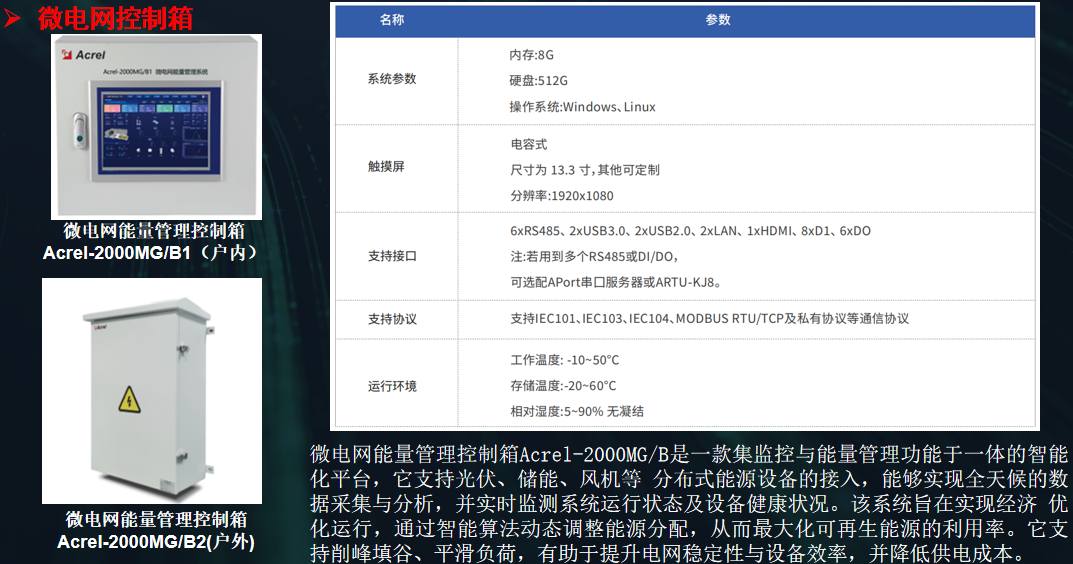
Task: Click caption Acrel-2000MG/B2(户外)
Action: (x=156, y=542)
